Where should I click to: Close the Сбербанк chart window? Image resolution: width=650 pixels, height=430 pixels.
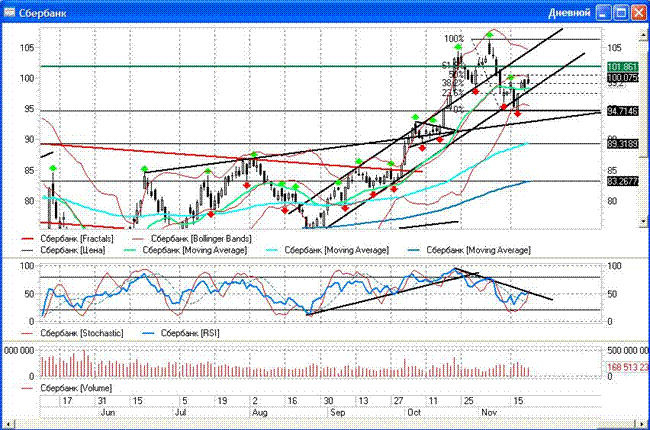638,13
